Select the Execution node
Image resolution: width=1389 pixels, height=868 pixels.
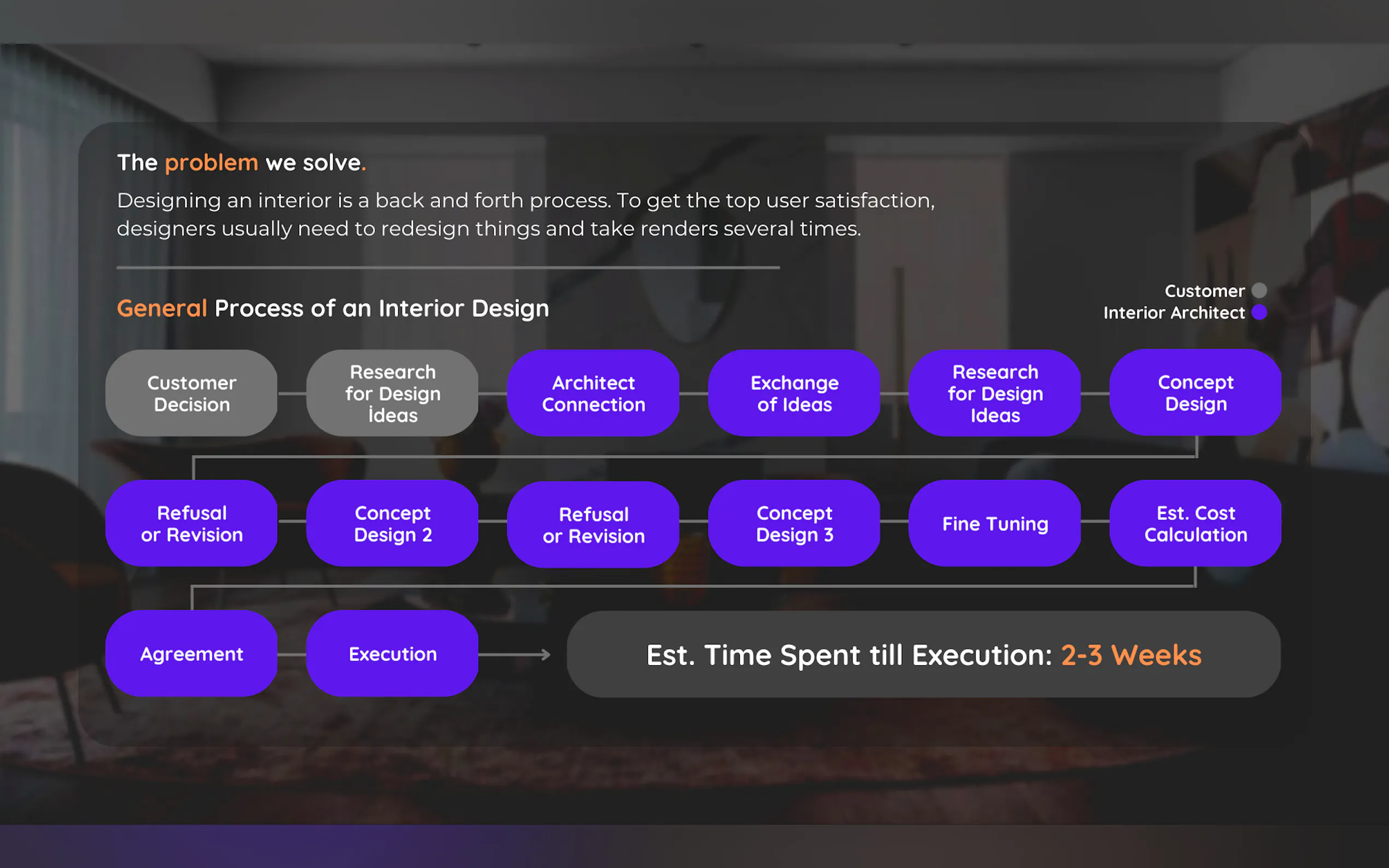pos(392,654)
